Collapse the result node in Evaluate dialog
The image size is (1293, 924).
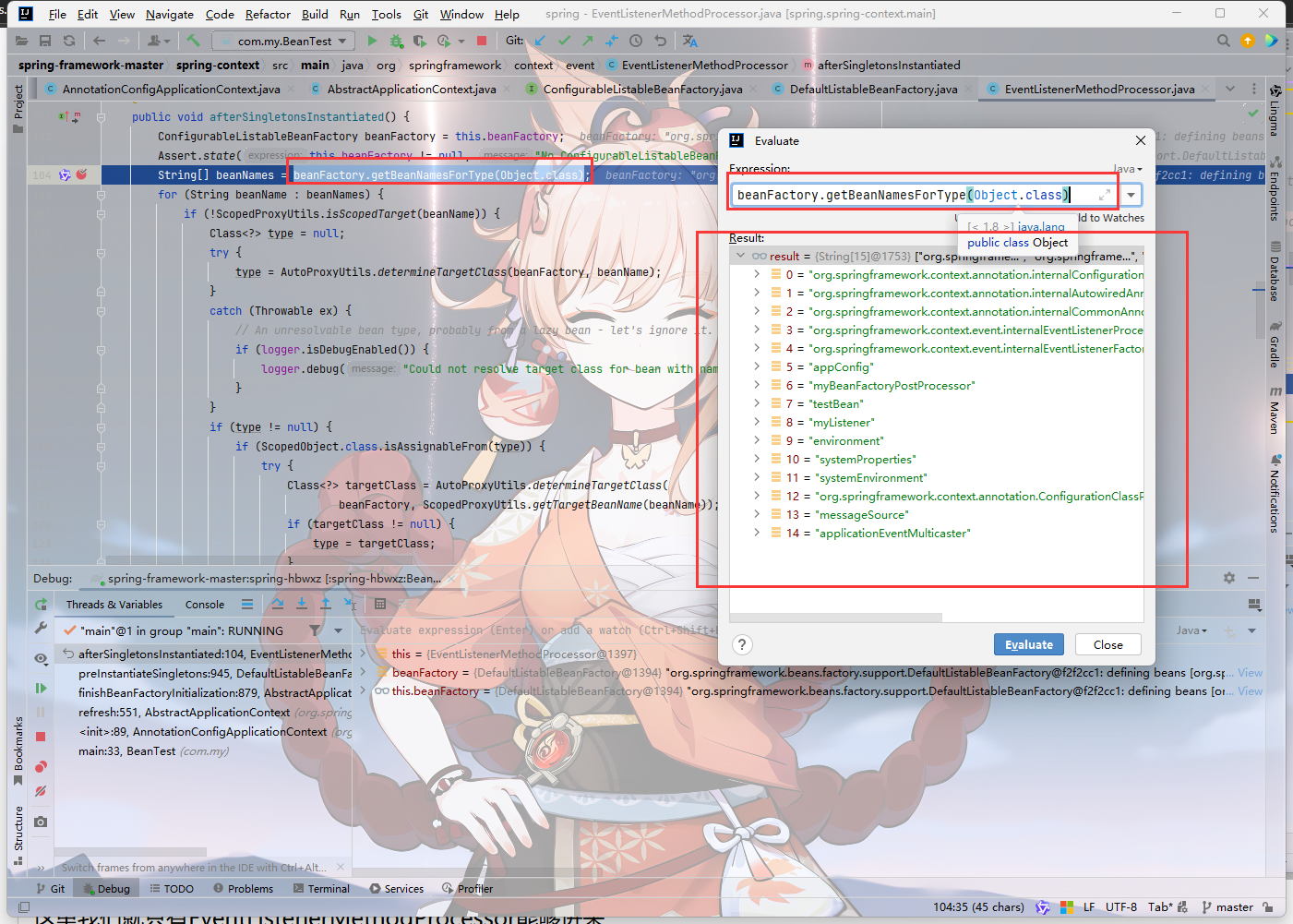point(740,256)
